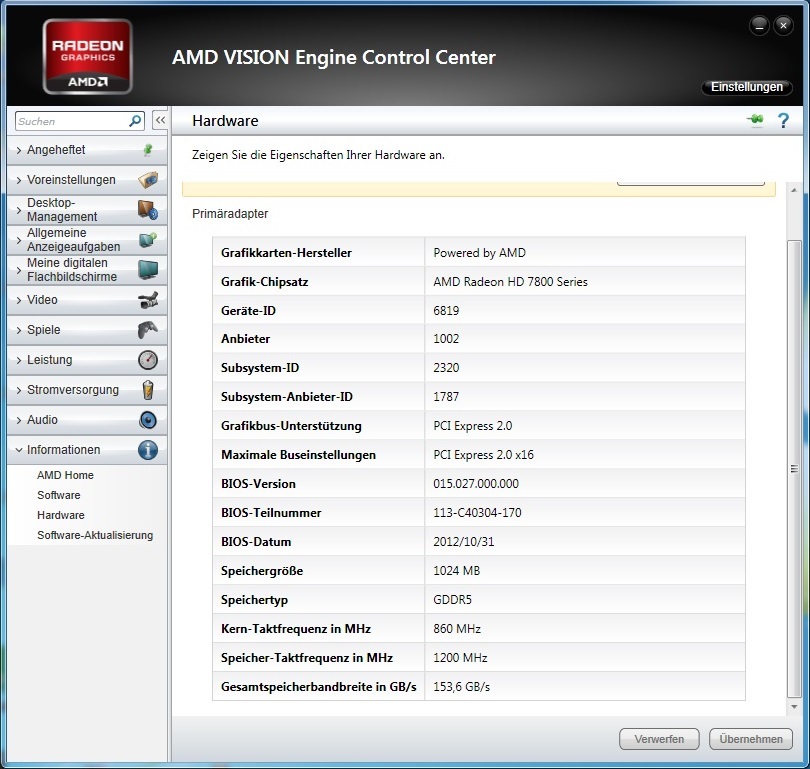Screen dimensions: 810x769
Task: Click the Audio speaker icon
Action: point(148,420)
